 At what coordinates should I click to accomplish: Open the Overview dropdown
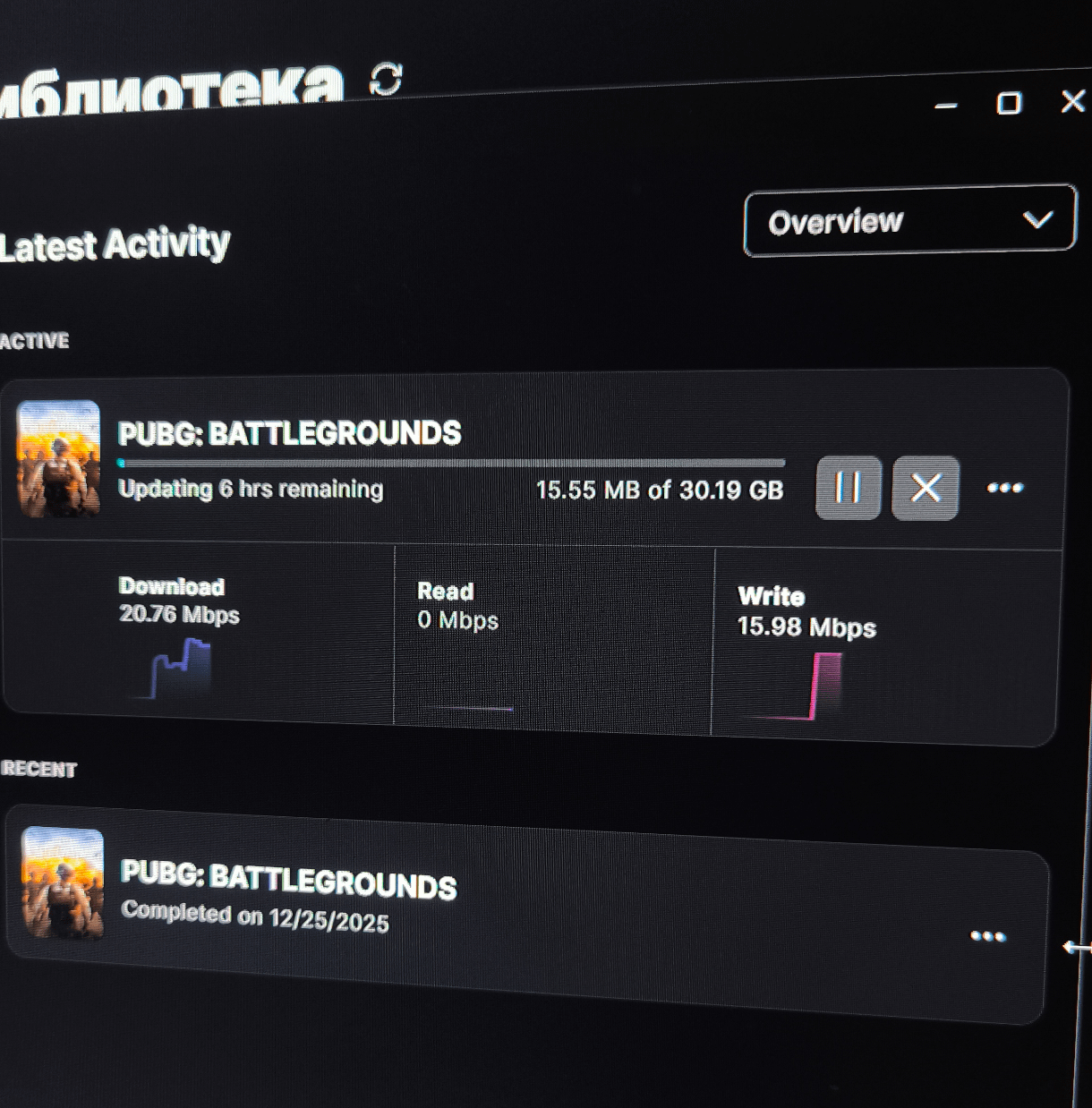pos(909,220)
